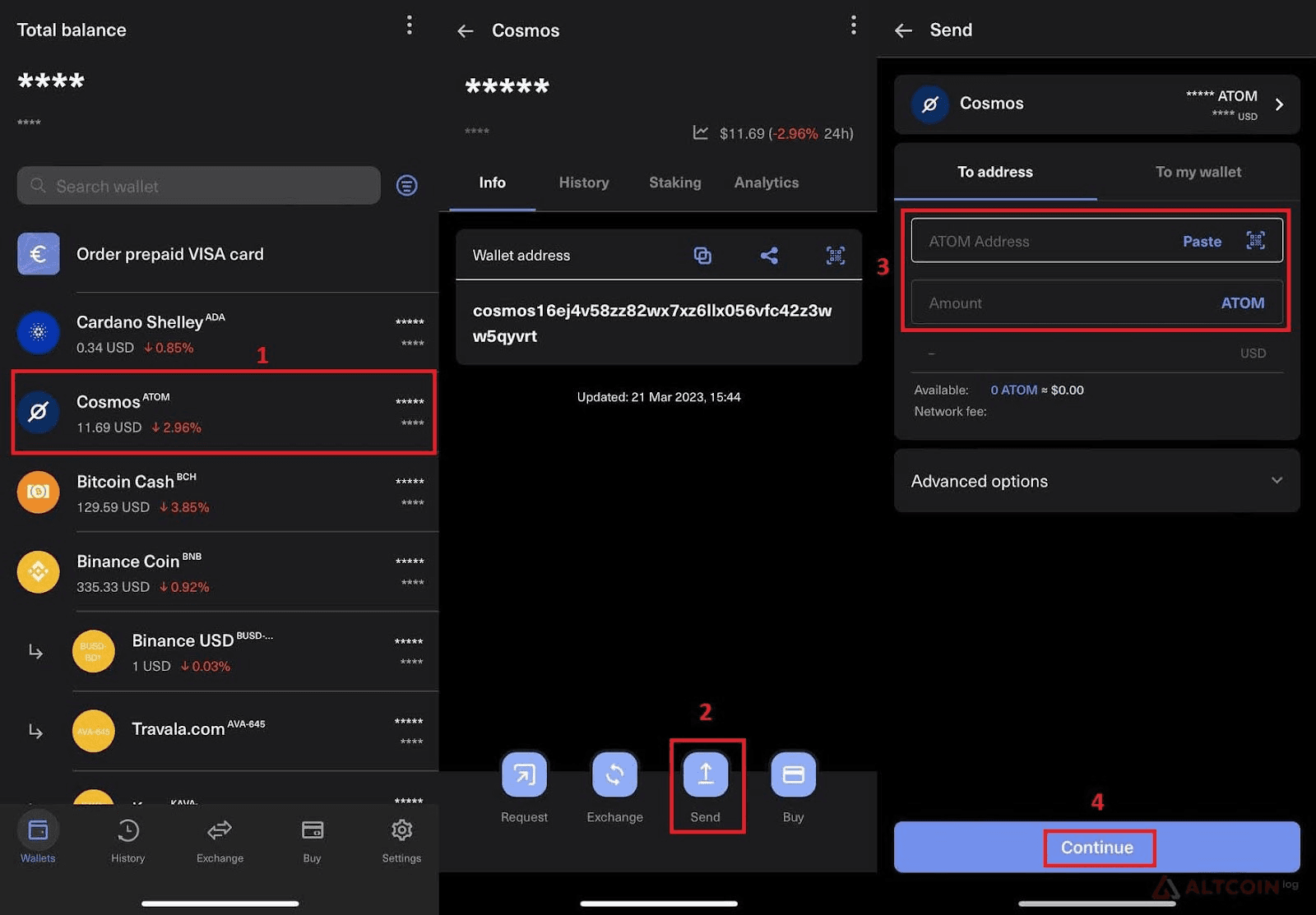Scan QR code for ATOM address

pos(1256,240)
